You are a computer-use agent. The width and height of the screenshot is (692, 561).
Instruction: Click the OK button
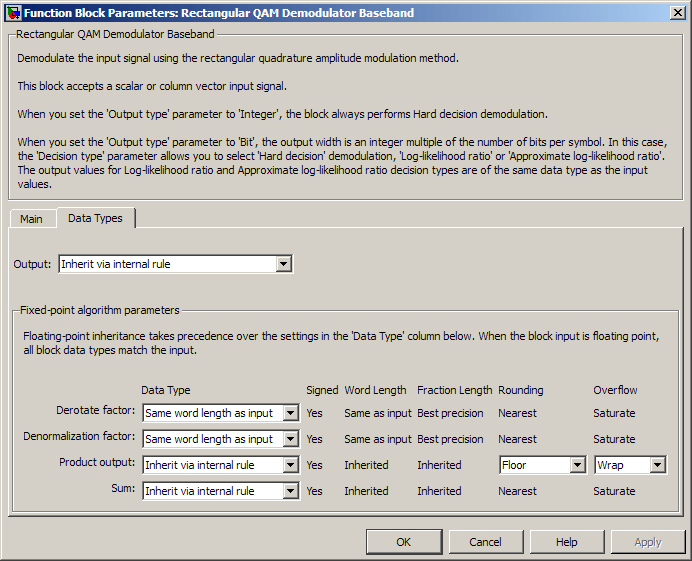tap(404, 542)
